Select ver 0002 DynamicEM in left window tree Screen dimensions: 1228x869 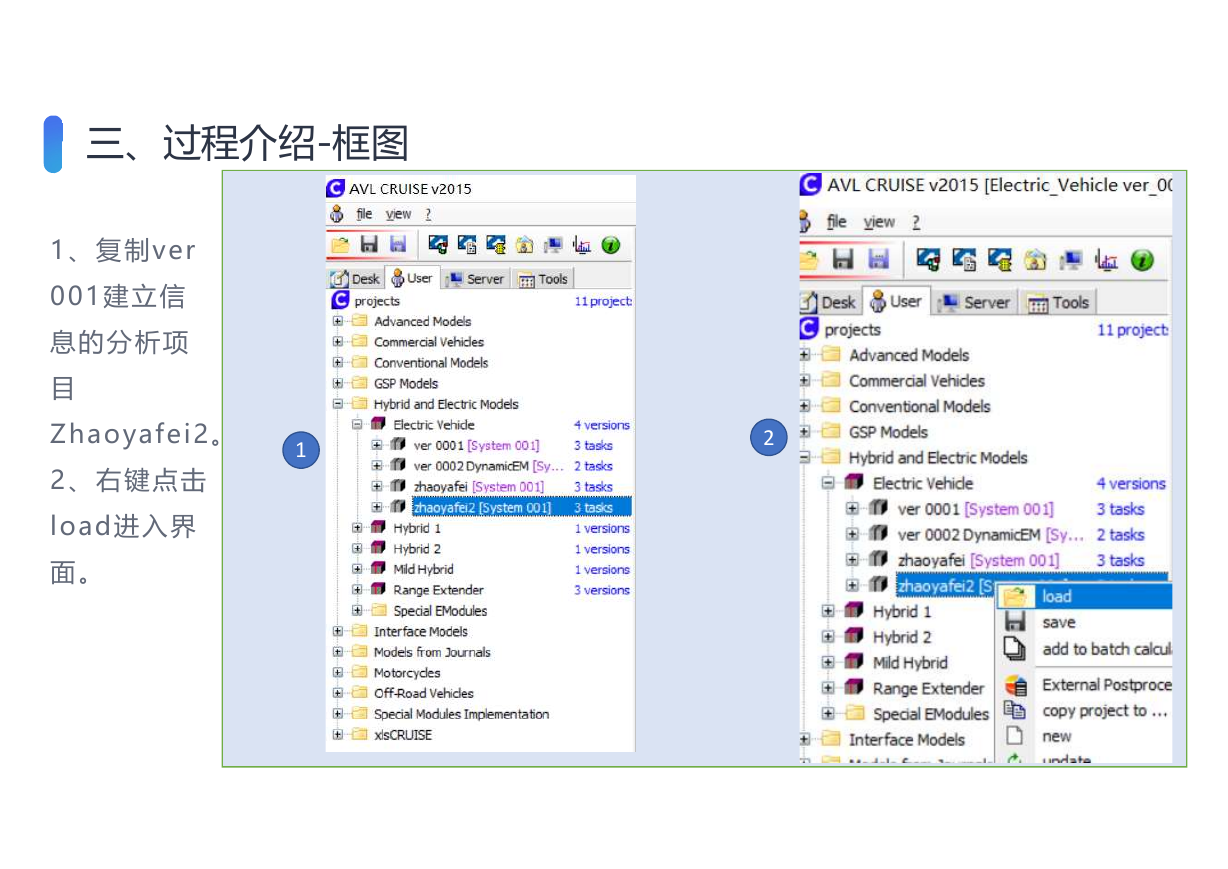point(489,466)
